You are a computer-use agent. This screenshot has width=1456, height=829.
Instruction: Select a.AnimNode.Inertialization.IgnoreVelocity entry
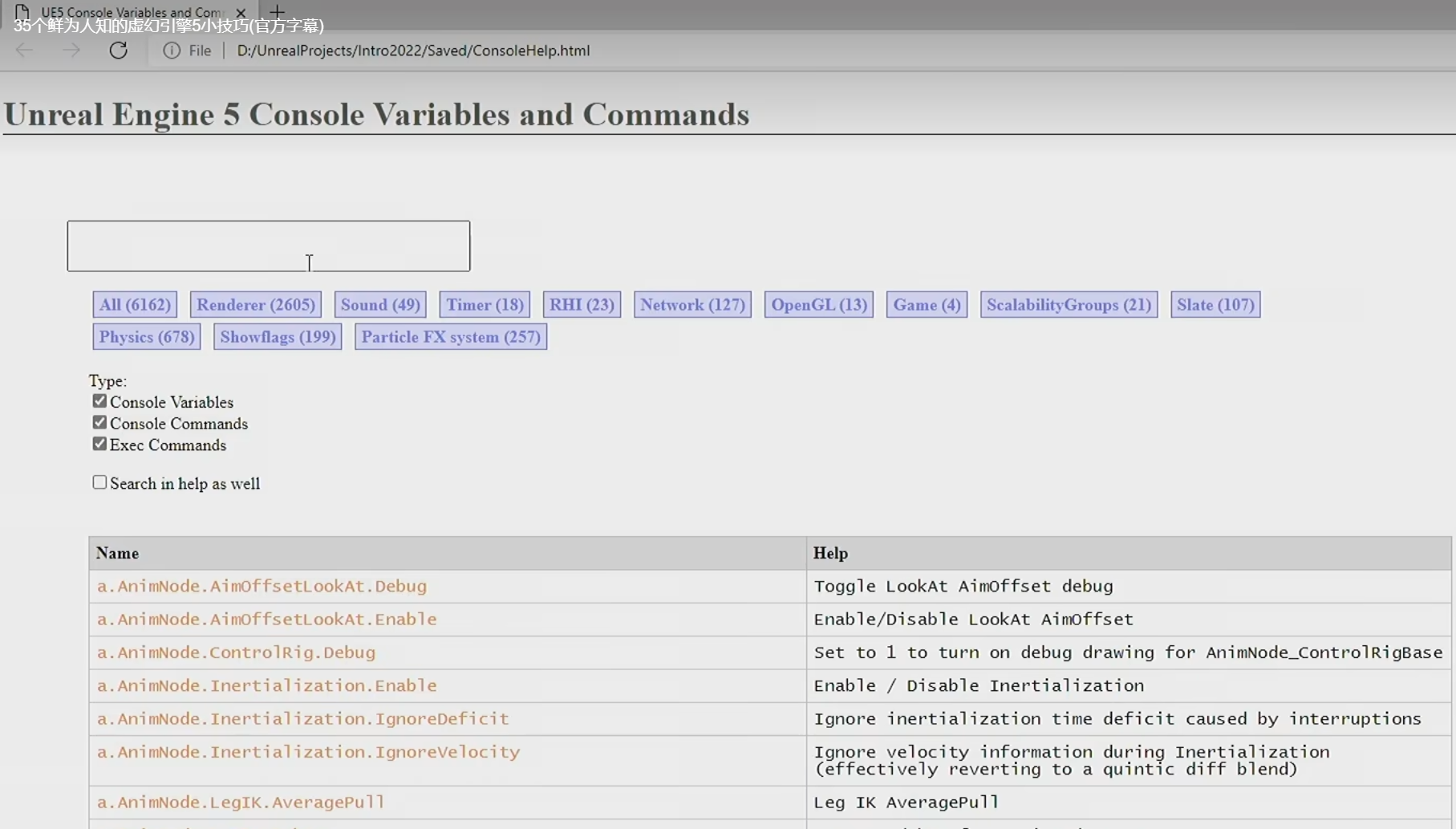pos(308,752)
